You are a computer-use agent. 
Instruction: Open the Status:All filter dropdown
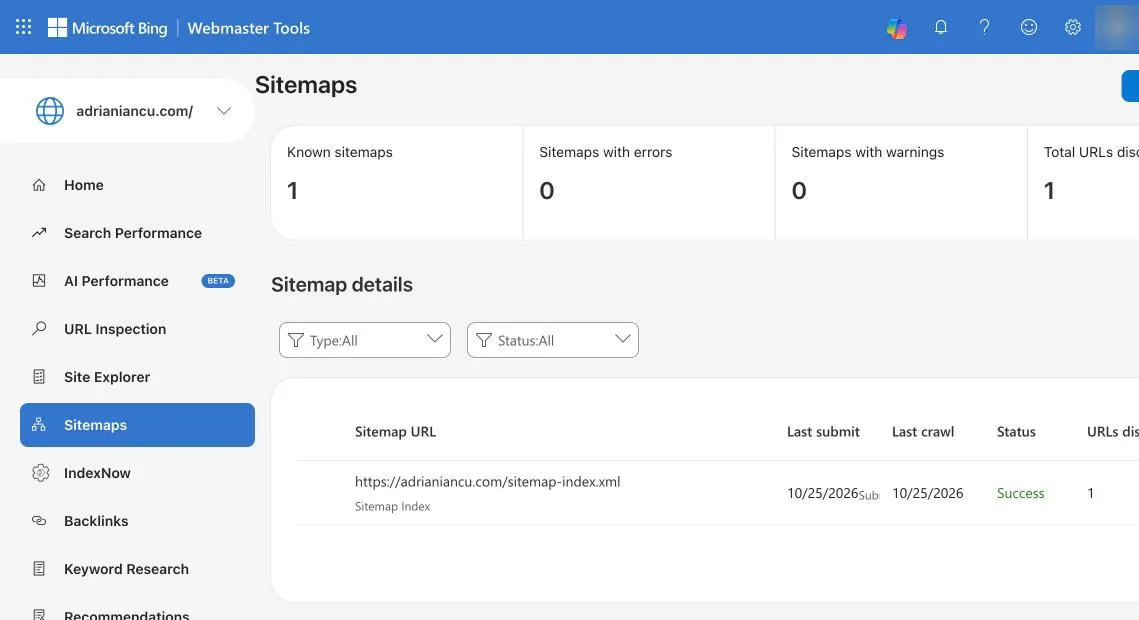553,340
